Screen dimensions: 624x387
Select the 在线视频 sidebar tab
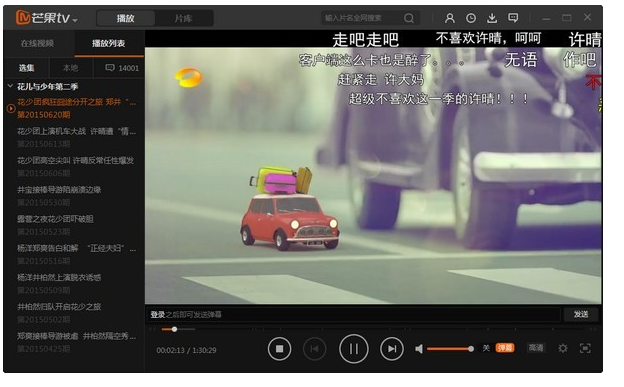tap(37, 43)
